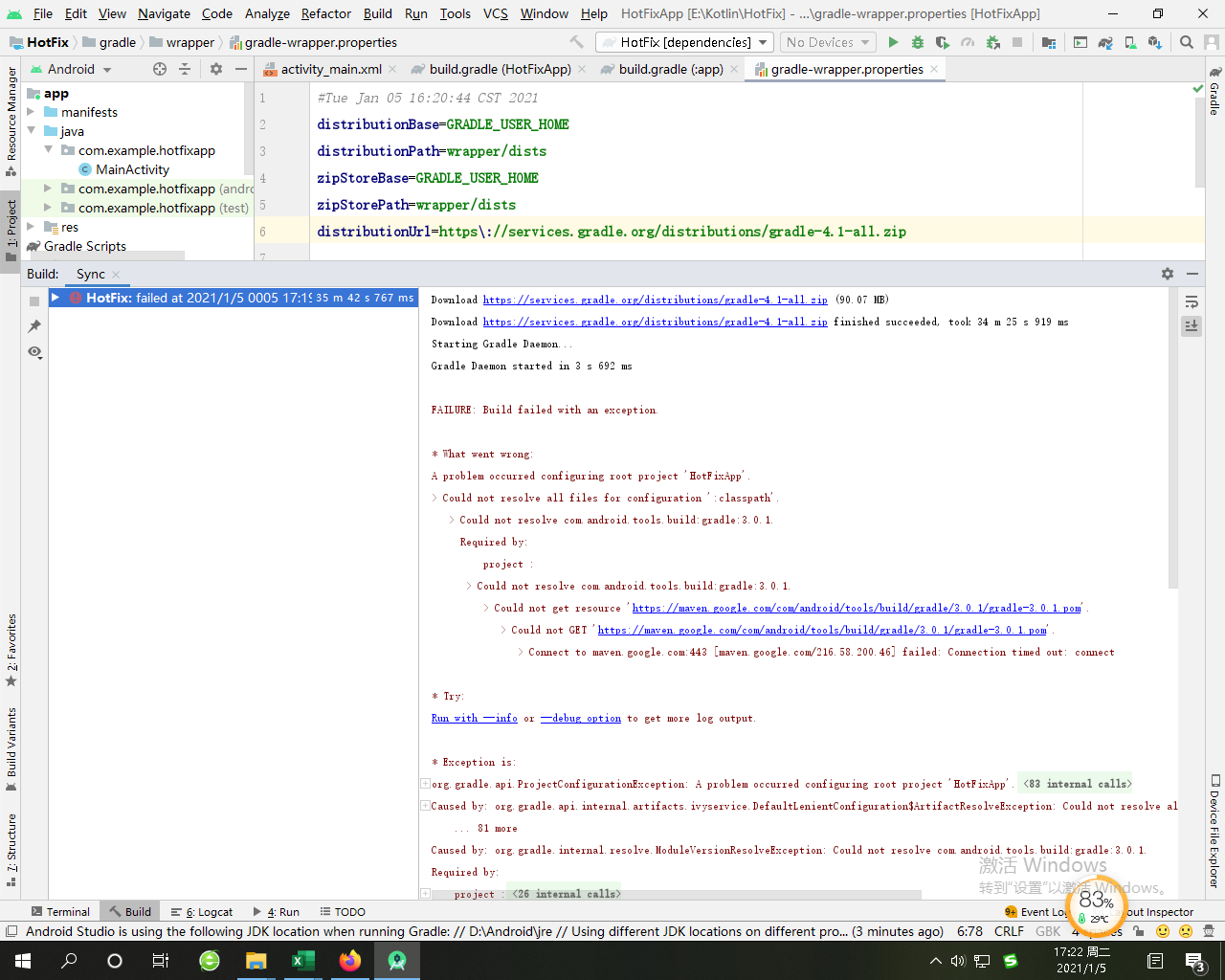Toggle scroll to end in build output

point(1192,325)
